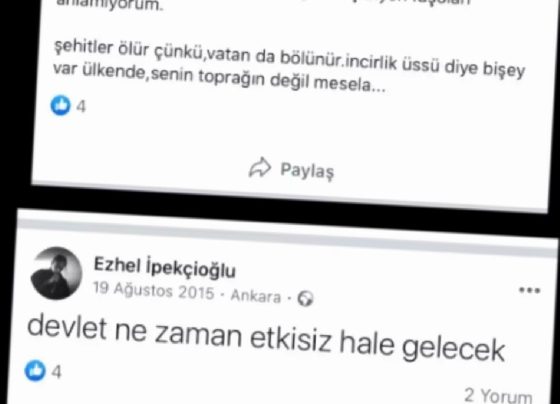Click the globe public privacy icon
The height and width of the screenshot is (404, 560).
pos(305,298)
